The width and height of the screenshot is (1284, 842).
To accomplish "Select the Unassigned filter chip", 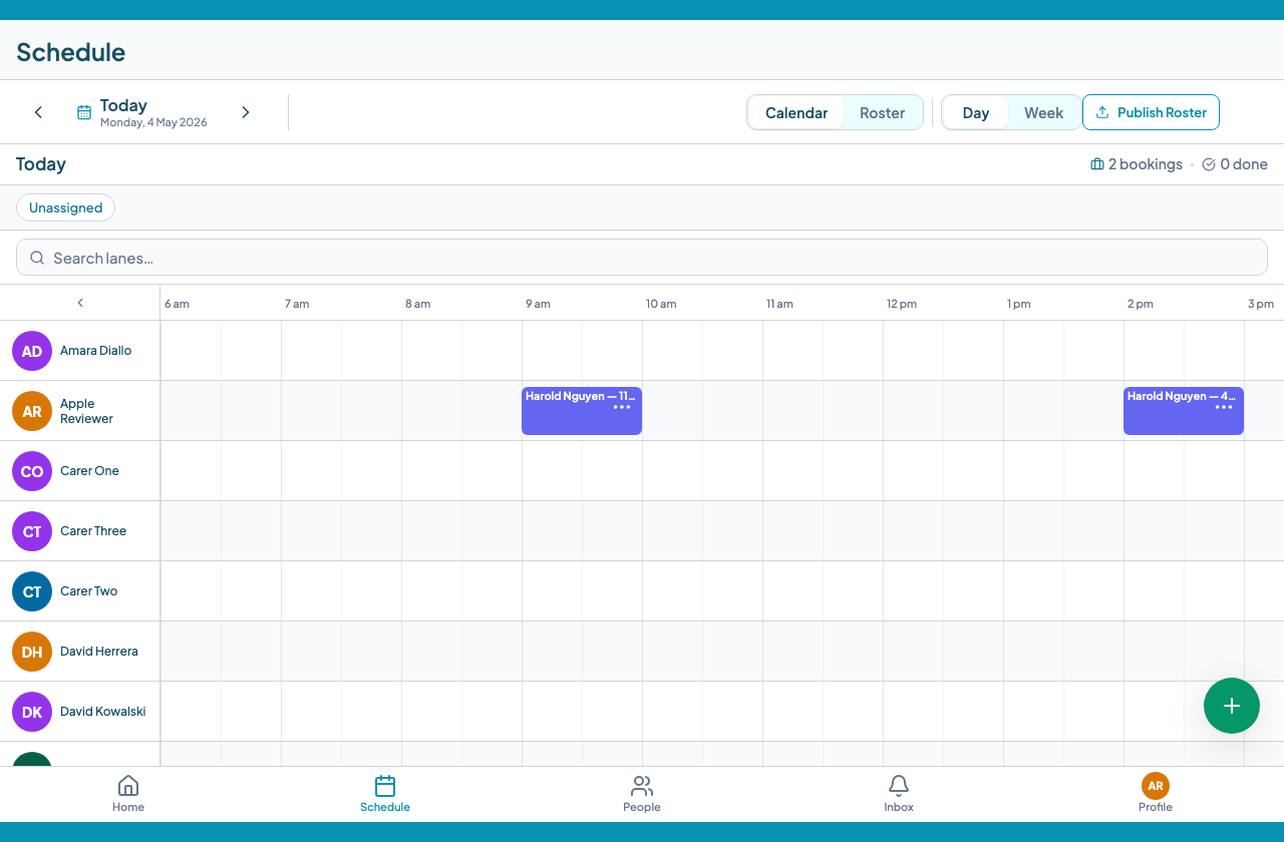I will pyautogui.click(x=66, y=208).
